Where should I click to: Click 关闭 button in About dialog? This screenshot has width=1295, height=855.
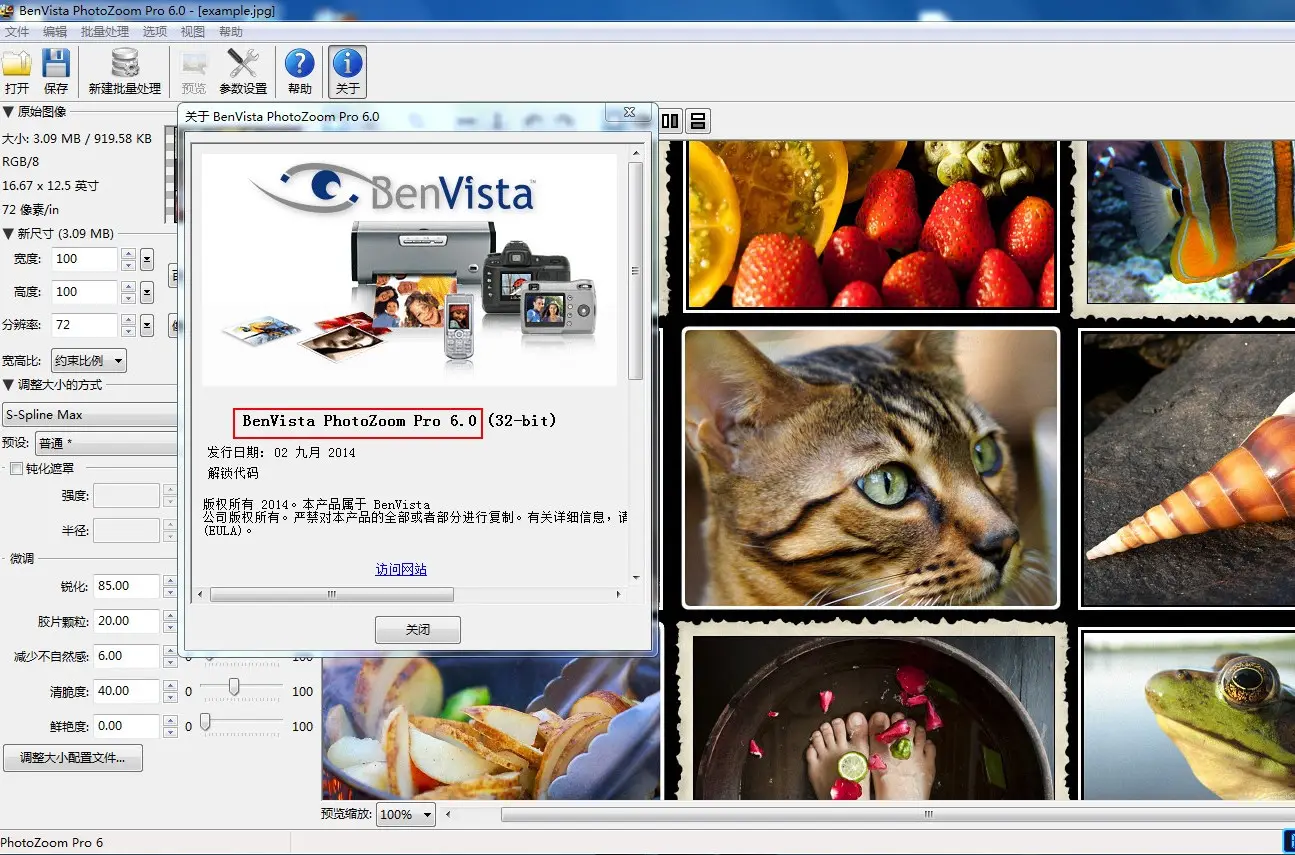click(418, 630)
